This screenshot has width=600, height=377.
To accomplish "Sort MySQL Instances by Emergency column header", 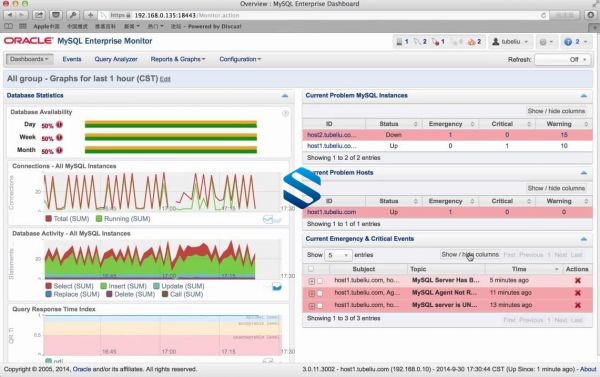I will [450, 124].
